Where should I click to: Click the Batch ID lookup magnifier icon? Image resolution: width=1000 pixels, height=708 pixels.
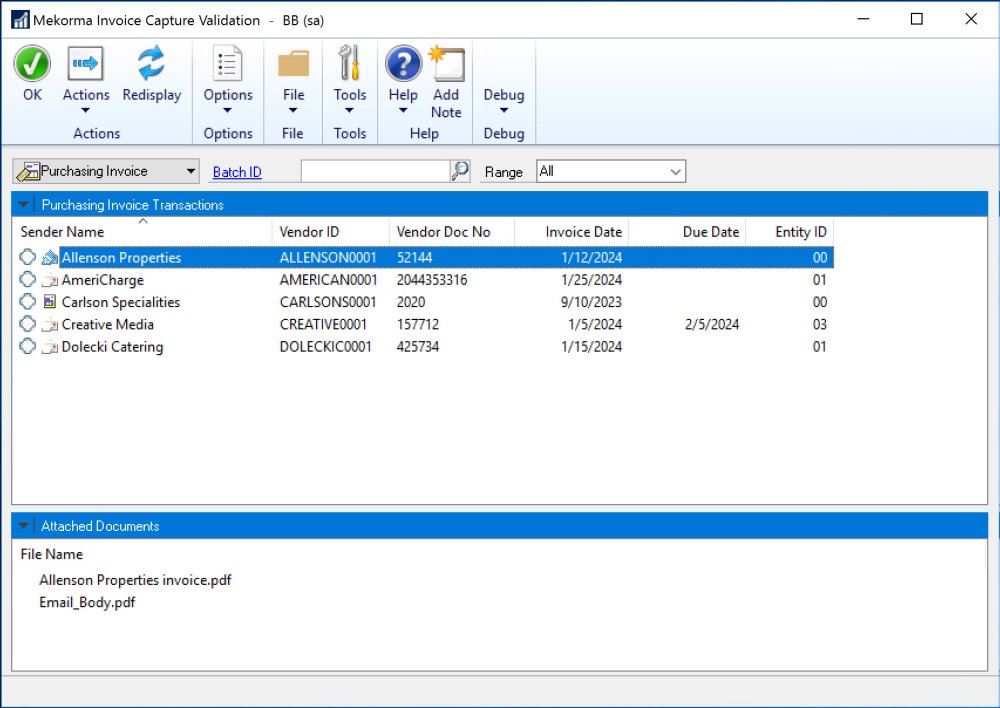tap(460, 172)
